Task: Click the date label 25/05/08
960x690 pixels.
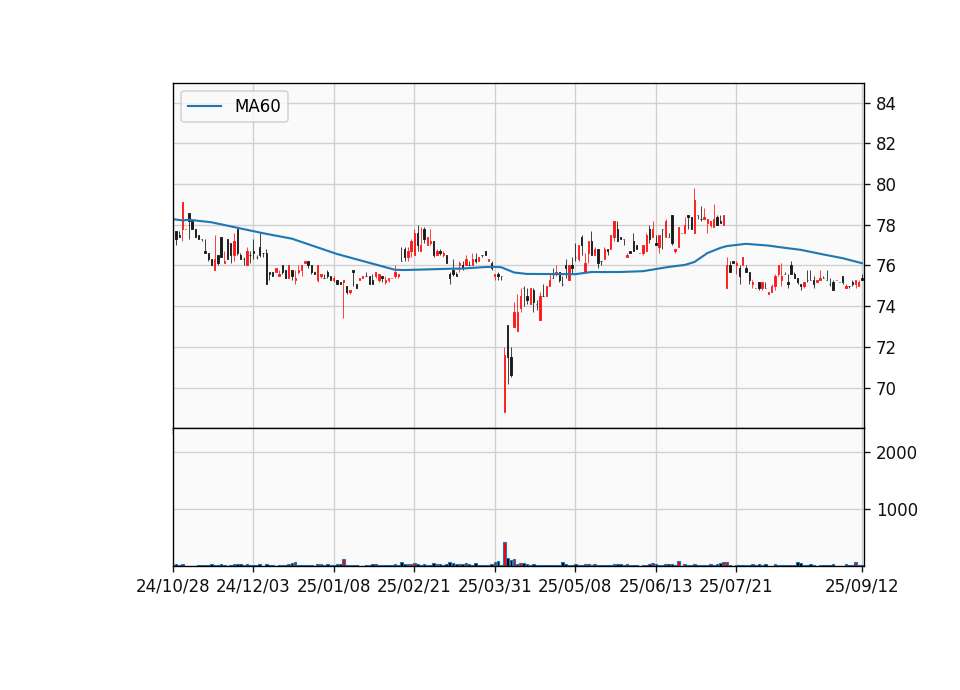Action: coord(575,586)
